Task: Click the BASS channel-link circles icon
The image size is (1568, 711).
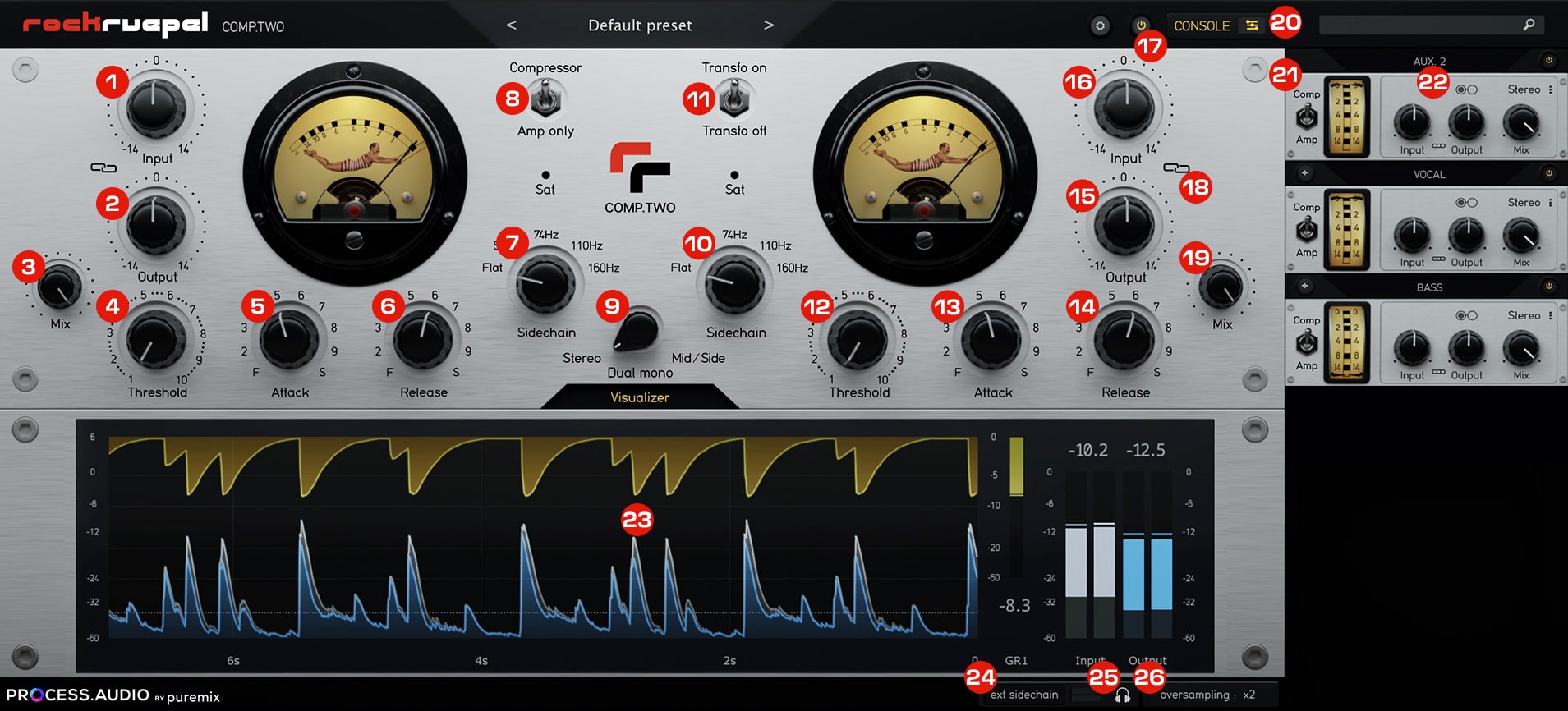Action: [x=1466, y=315]
